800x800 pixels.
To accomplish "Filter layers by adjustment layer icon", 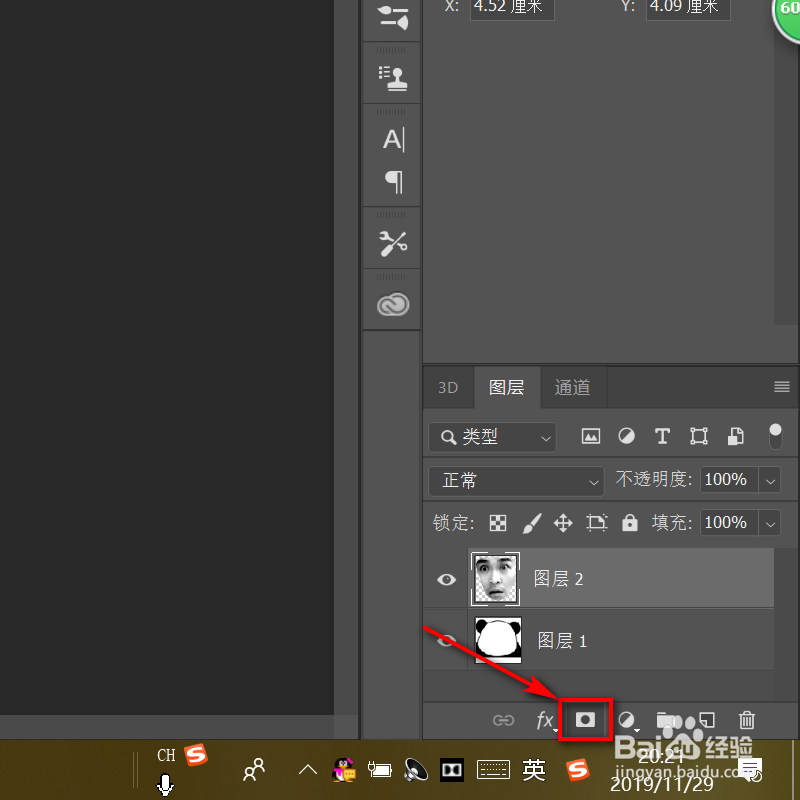I will click(x=626, y=436).
